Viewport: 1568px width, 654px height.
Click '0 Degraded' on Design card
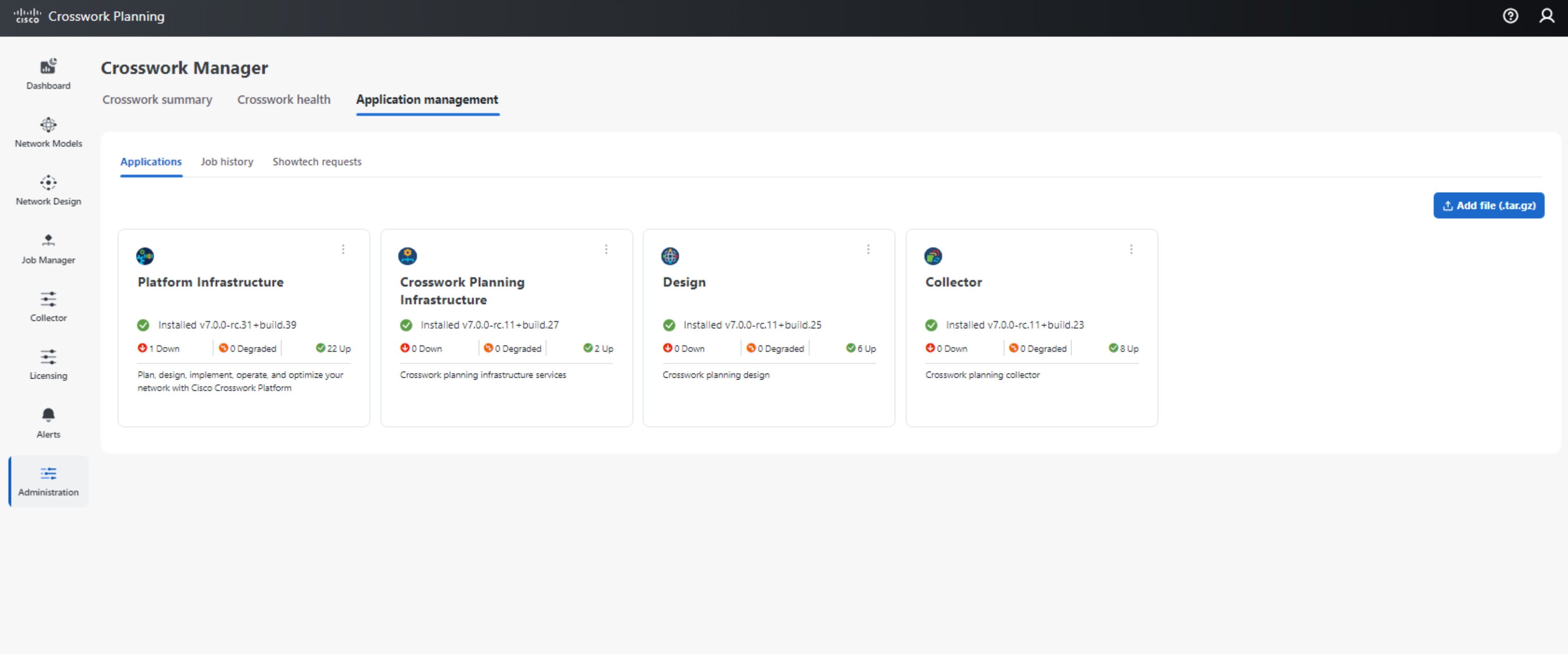coord(781,348)
